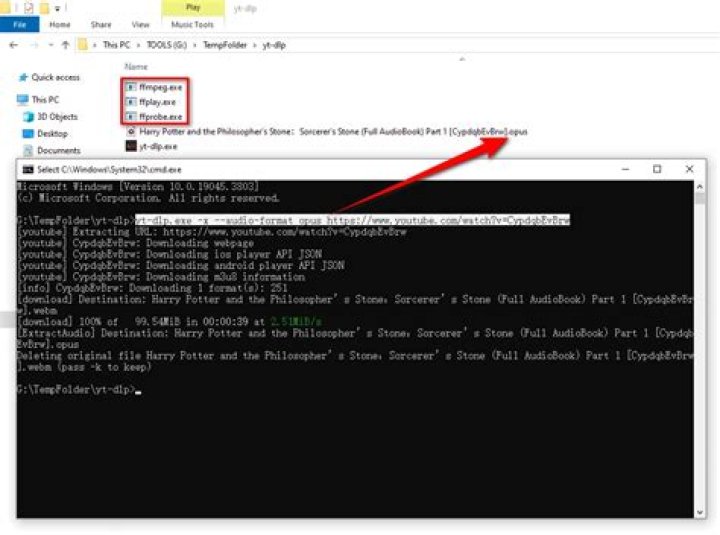
Task: Open the File ribbon tab
Action: pyautogui.click(x=19, y=24)
